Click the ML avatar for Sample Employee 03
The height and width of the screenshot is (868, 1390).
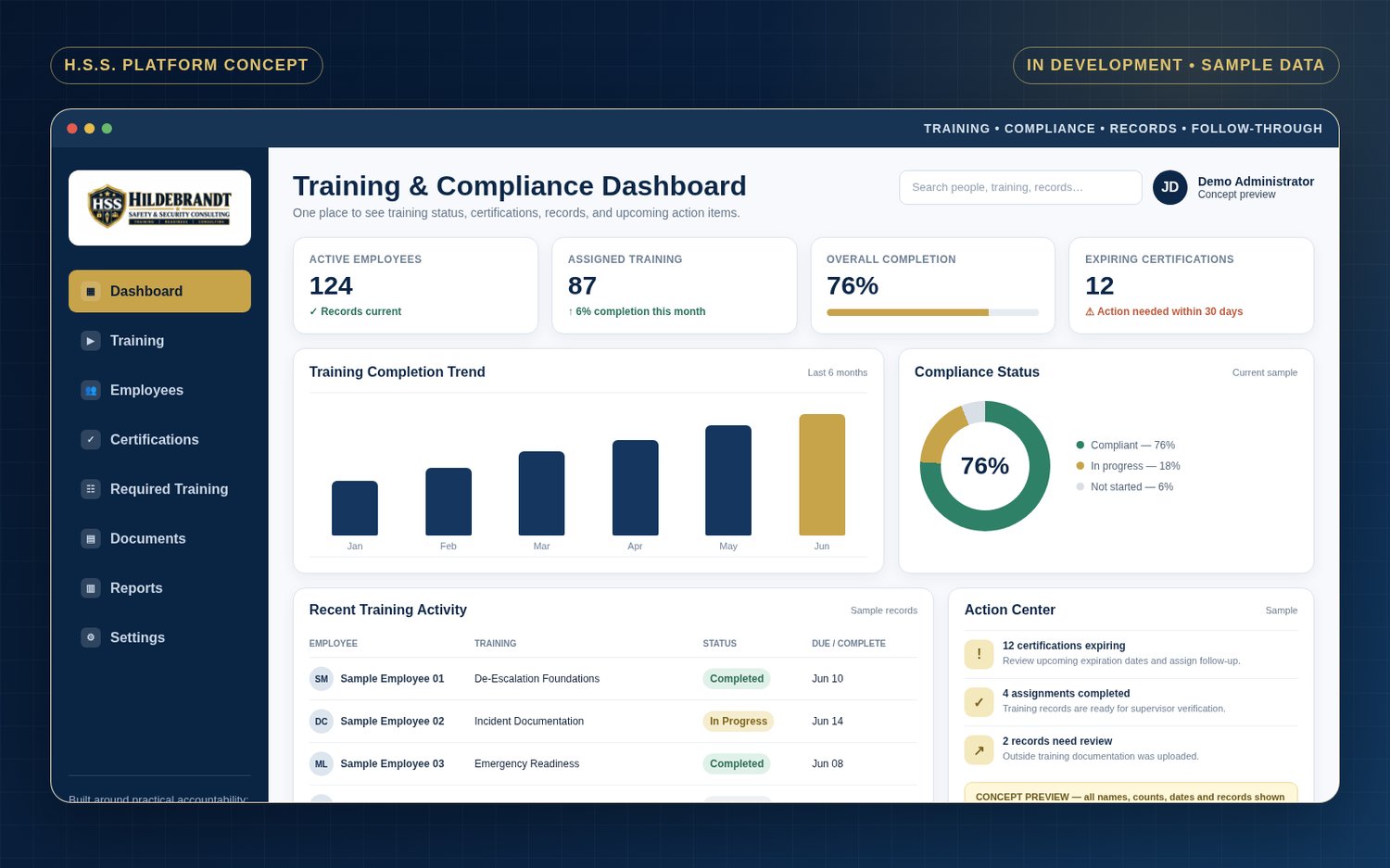pyautogui.click(x=322, y=764)
